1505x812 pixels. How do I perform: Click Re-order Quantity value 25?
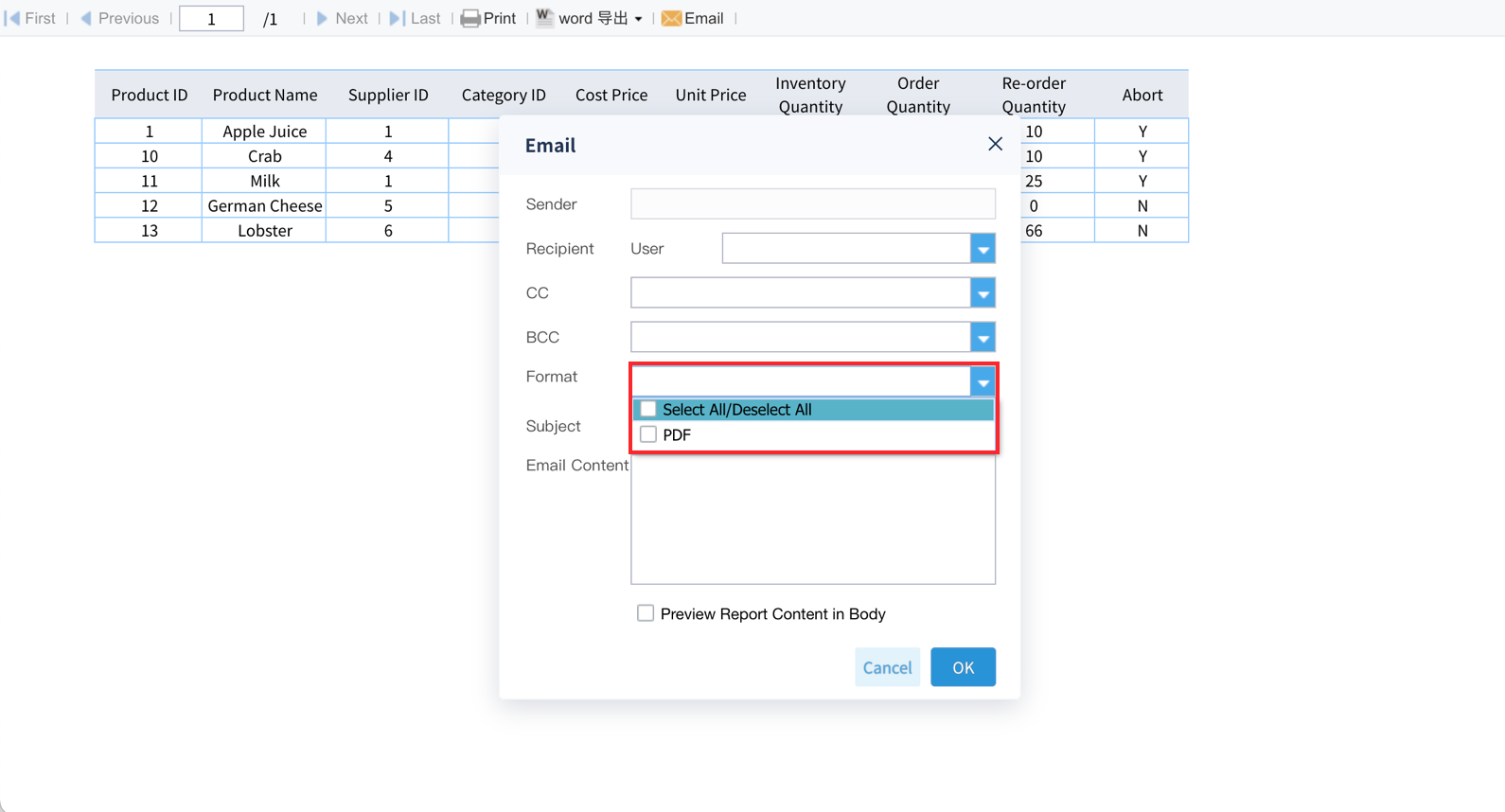click(x=1034, y=181)
